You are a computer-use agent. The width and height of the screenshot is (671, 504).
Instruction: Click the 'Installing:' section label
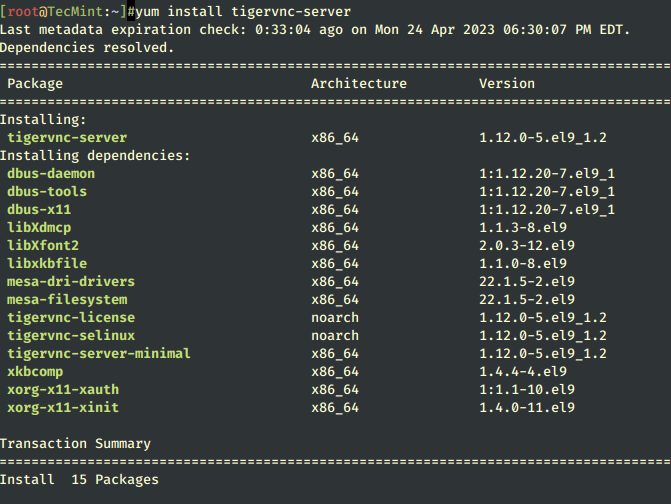[43, 120]
